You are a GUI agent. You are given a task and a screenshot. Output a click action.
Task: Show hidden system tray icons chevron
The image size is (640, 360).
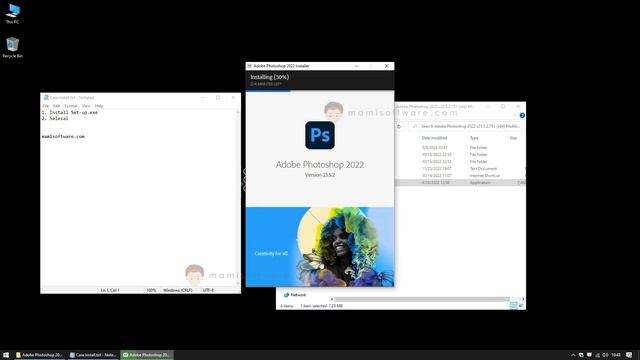pos(573,355)
